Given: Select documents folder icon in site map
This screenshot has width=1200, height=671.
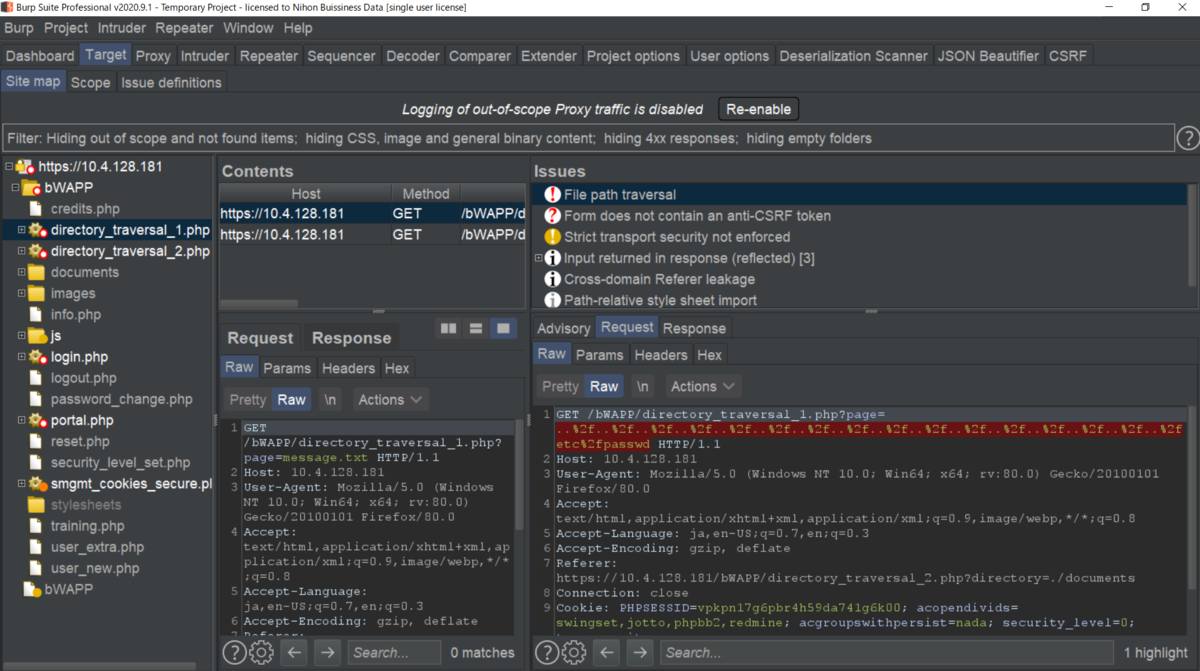Looking at the screenshot, I should point(36,272).
